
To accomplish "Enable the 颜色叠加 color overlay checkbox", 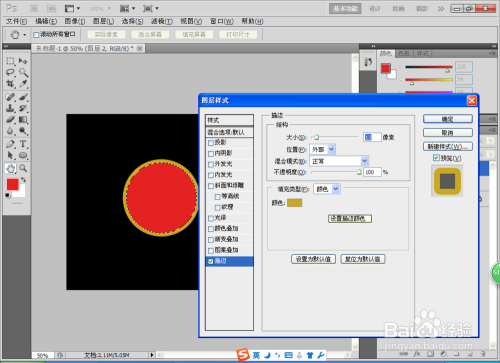I will pos(211,229).
